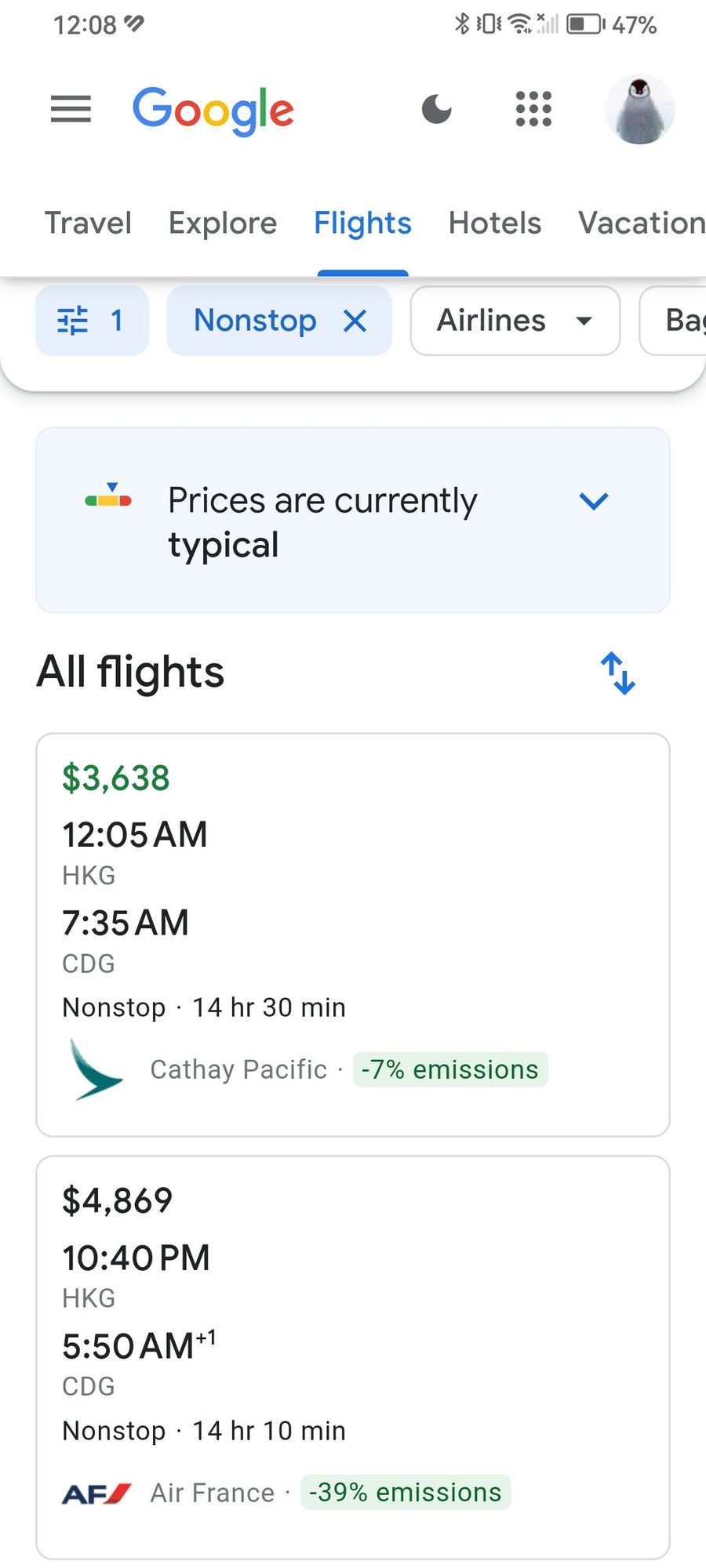Open the penguin profile avatar
706x1568 pixels.
[639, 110]
